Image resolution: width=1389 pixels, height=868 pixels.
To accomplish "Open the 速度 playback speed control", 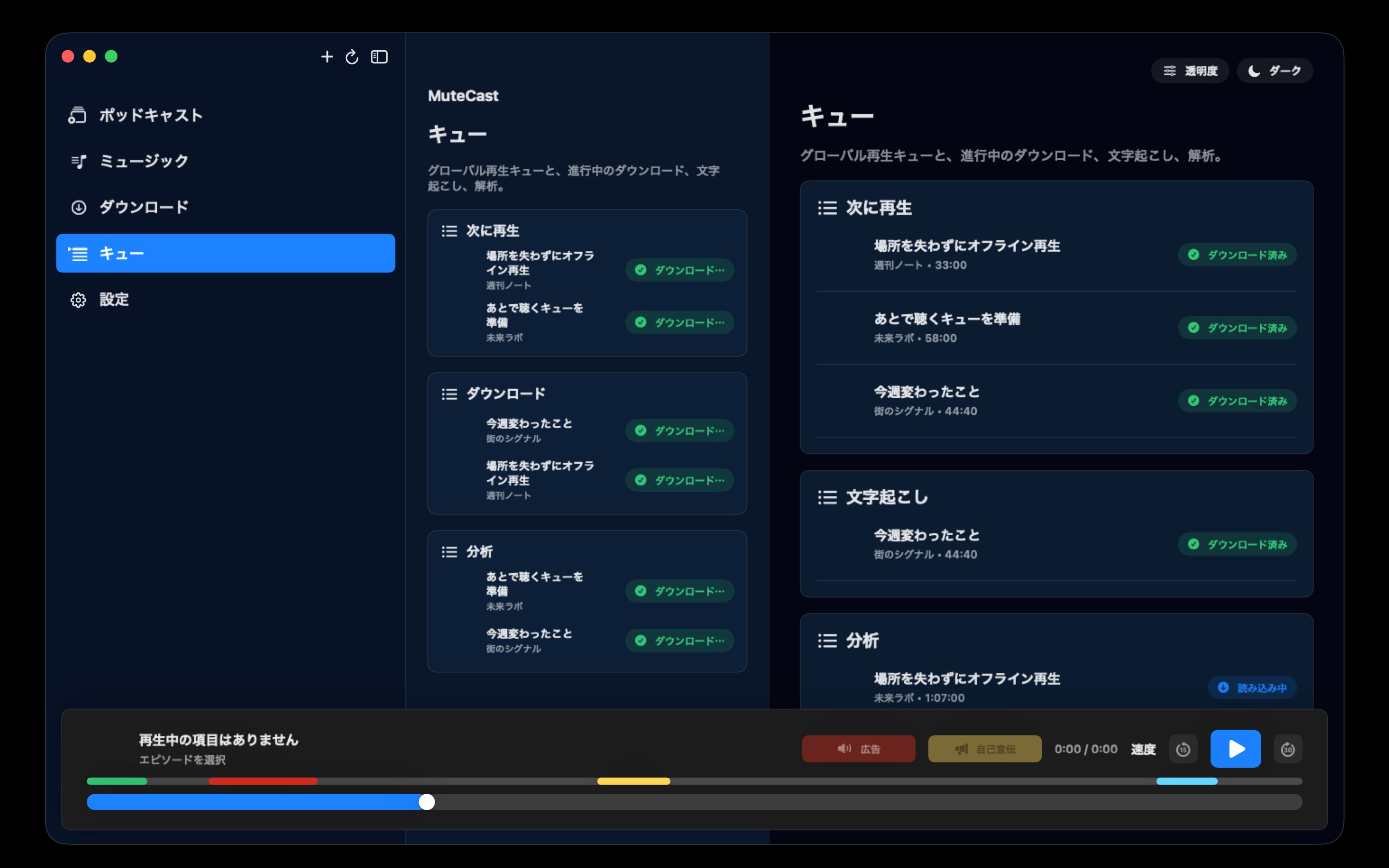I will click(x=1143, y=749).
